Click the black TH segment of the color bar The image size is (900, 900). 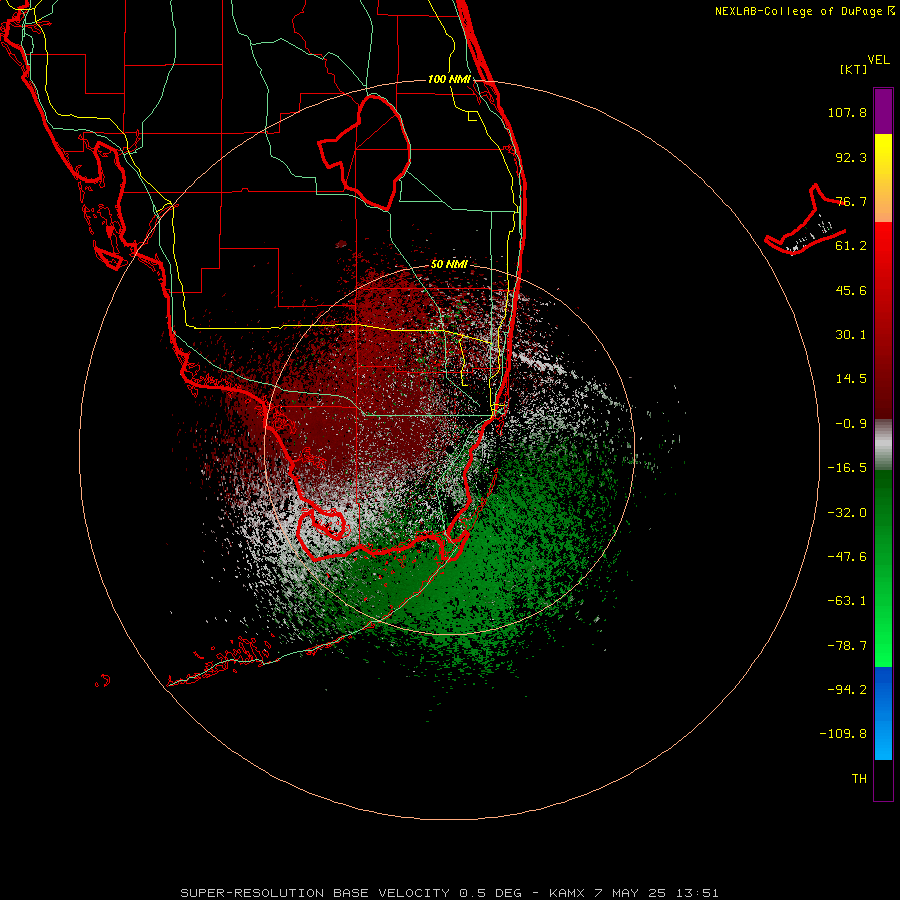883,780
